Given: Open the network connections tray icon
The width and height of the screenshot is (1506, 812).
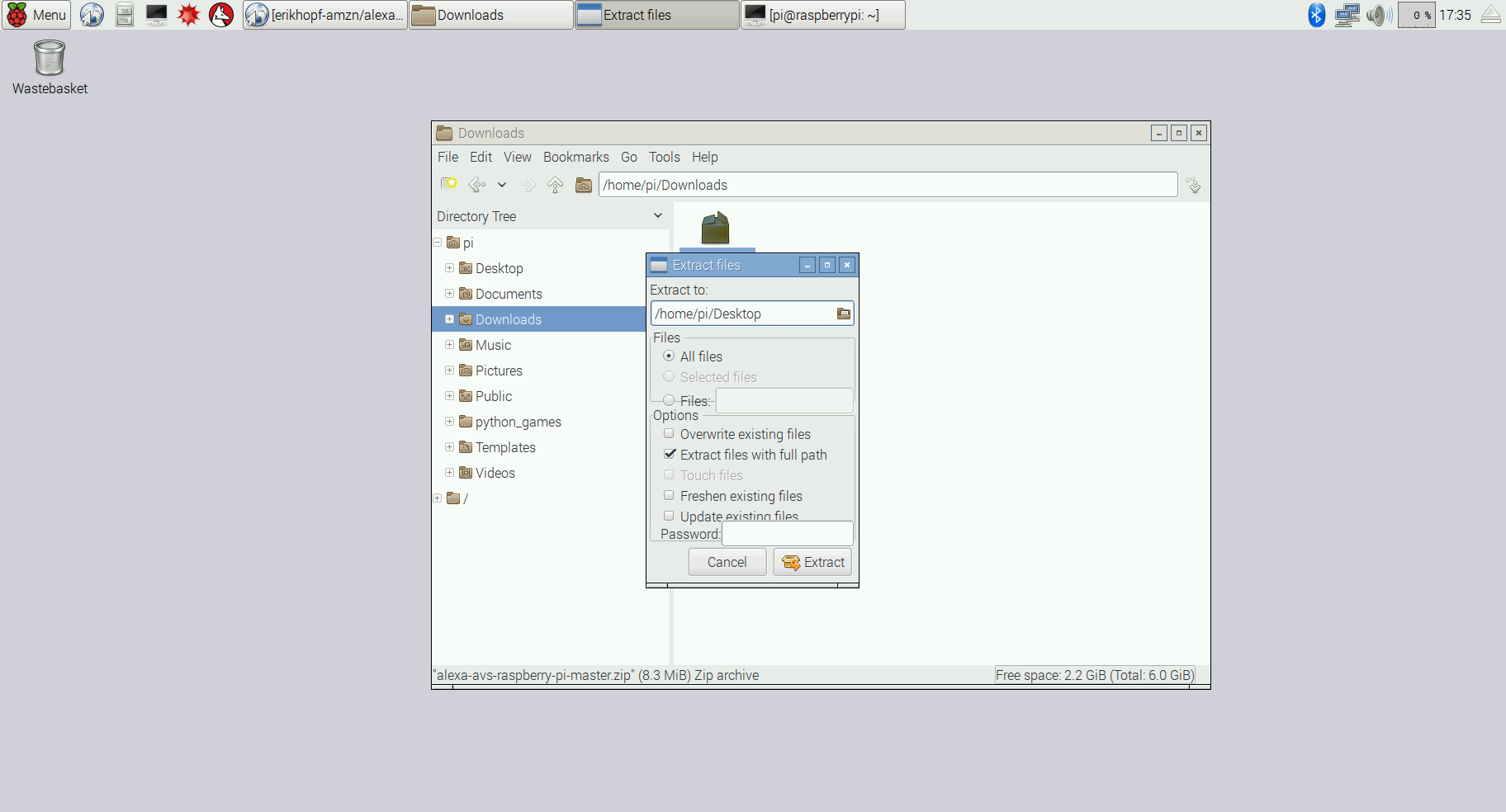Looking at the screenshot, I should click(x=1347, y=15).
